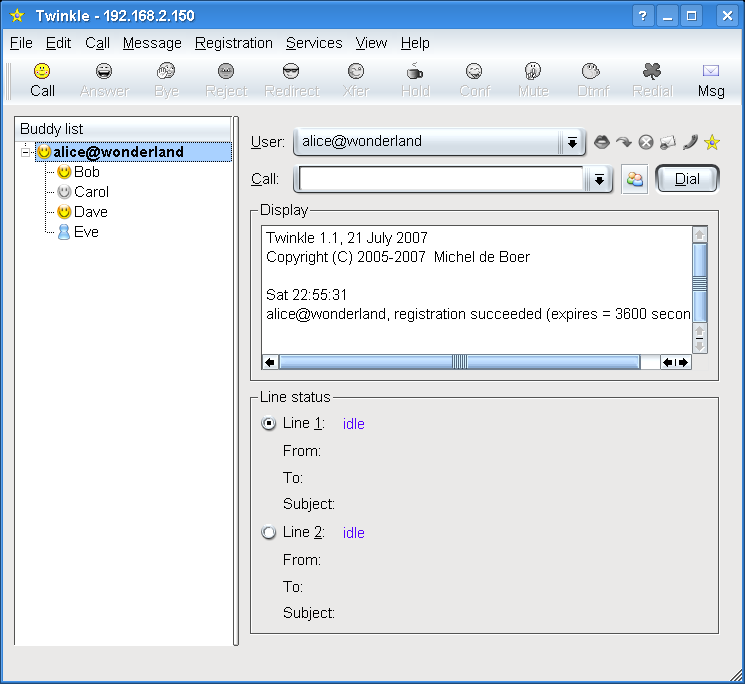Click the curved-arrow call redirect status icon
The image size is (745, 684).
pyautogui.click(x=624, y=142)
